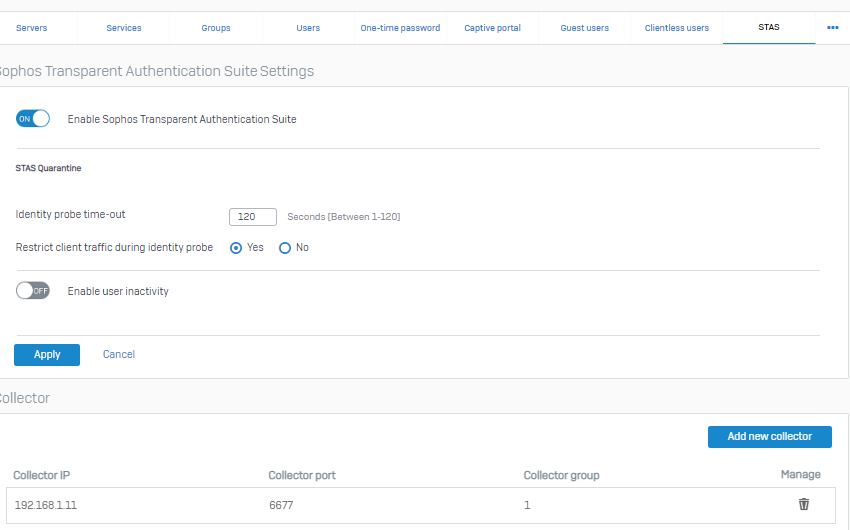Click the Enable user inactivity label
The height and width of the screenshot is (530, 850).
(x=118, y=292)
